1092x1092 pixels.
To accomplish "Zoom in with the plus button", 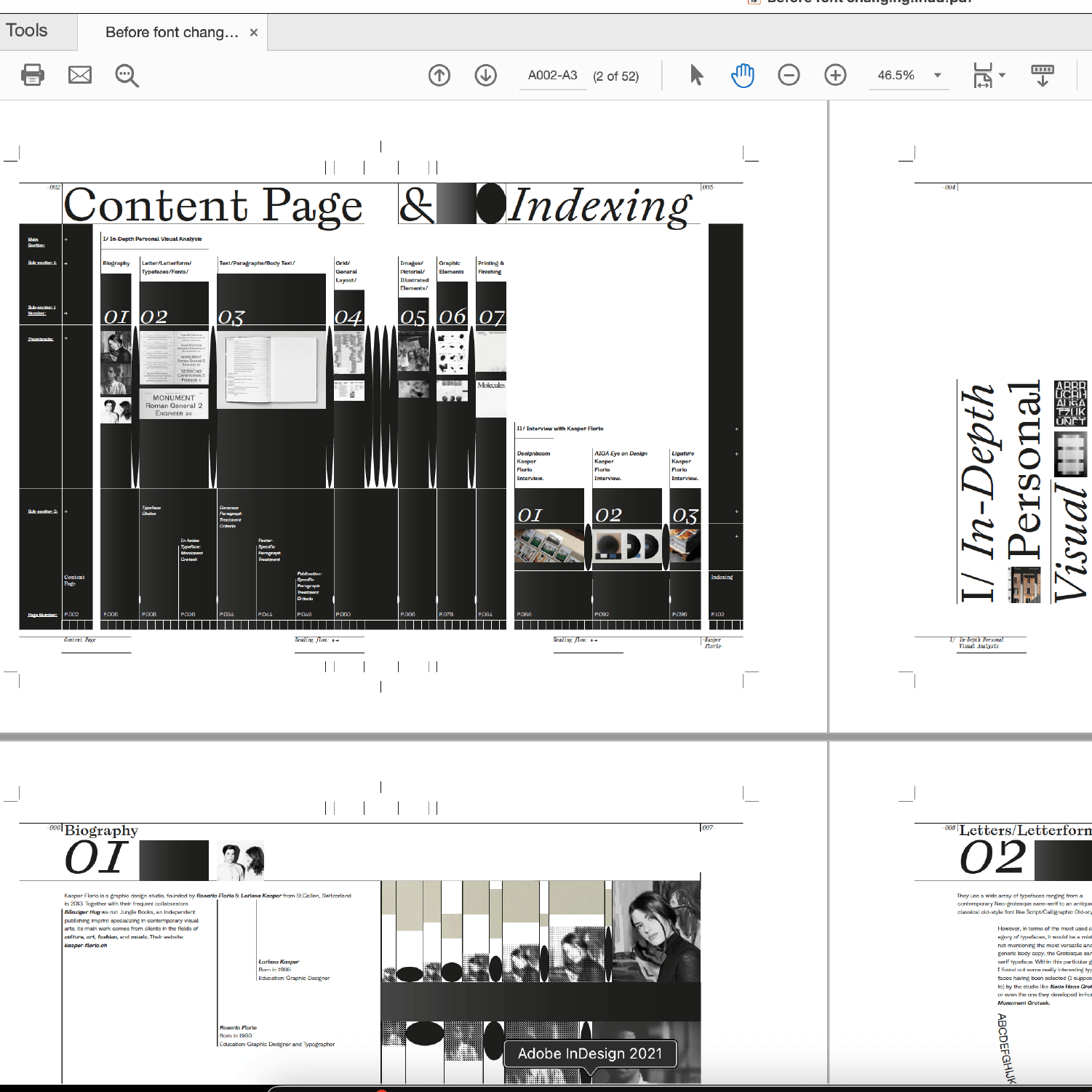I will tap(835, 75).
